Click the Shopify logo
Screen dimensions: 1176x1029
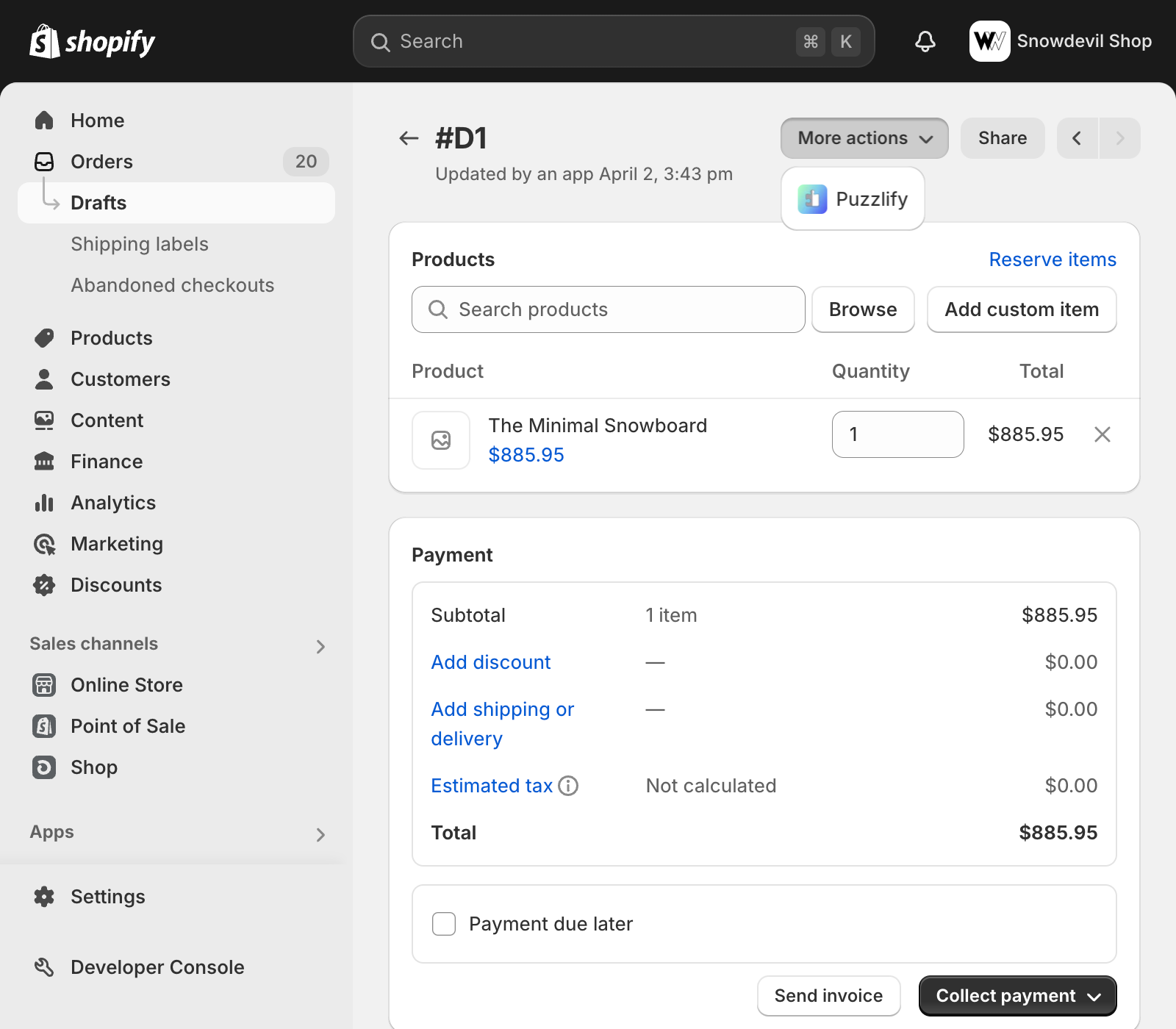pos(93,41)
